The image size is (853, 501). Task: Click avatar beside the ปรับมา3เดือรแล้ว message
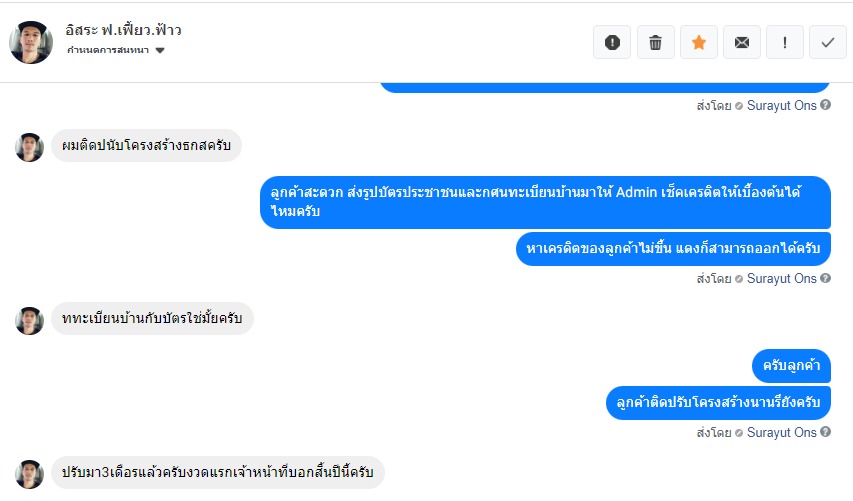[29, 474]
